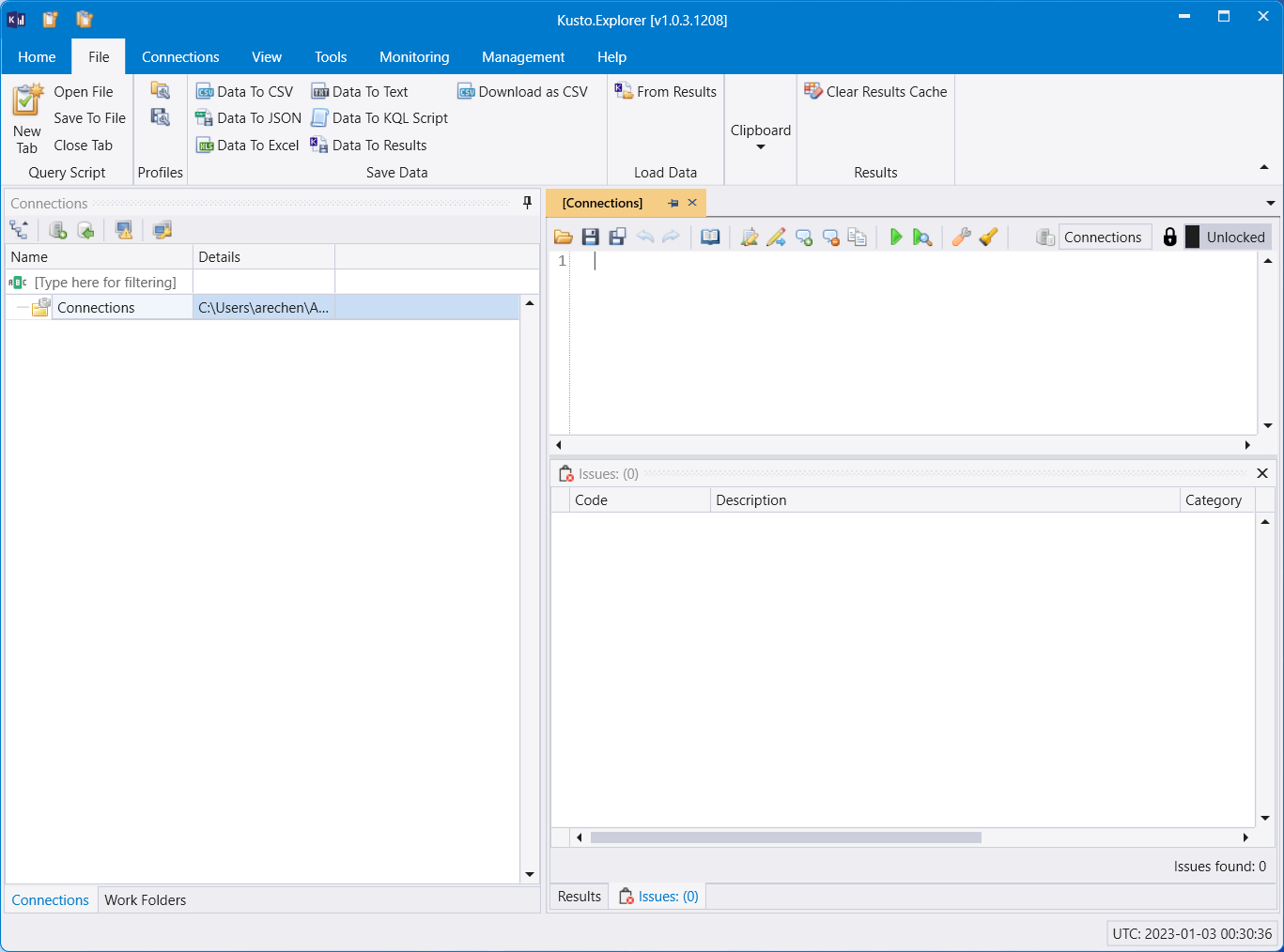Click the refresh connection green arrow icon

[85, 230]
